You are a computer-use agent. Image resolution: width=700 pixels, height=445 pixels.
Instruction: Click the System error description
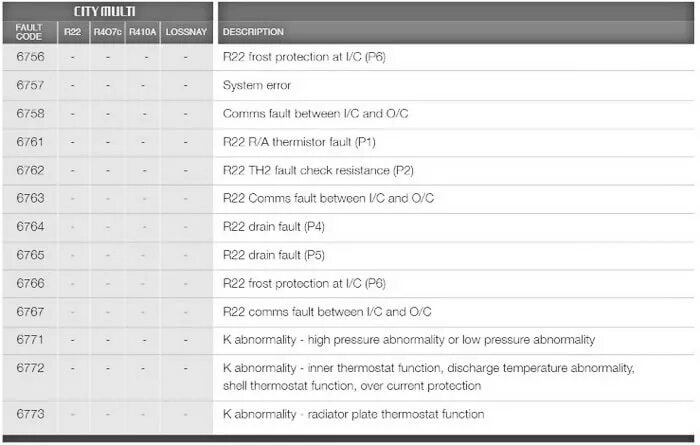tap(257, 86)
